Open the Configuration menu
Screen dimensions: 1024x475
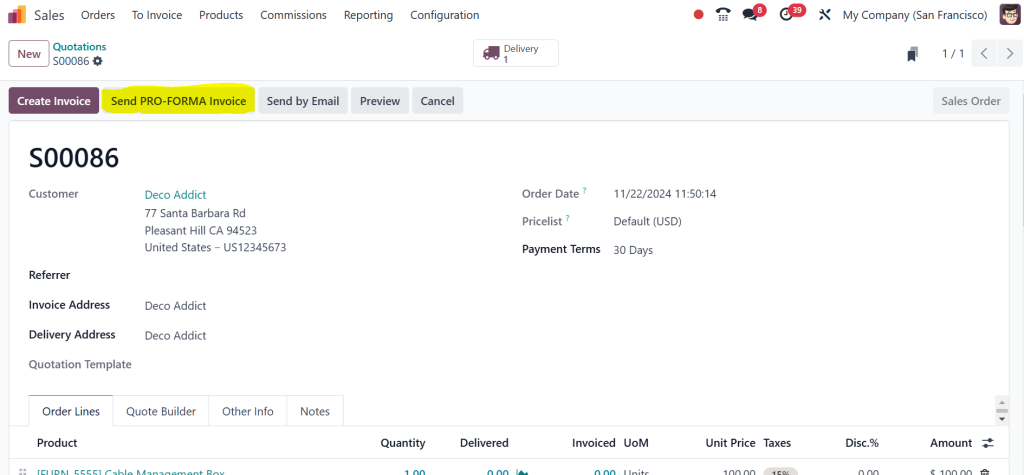click(445, 15)
